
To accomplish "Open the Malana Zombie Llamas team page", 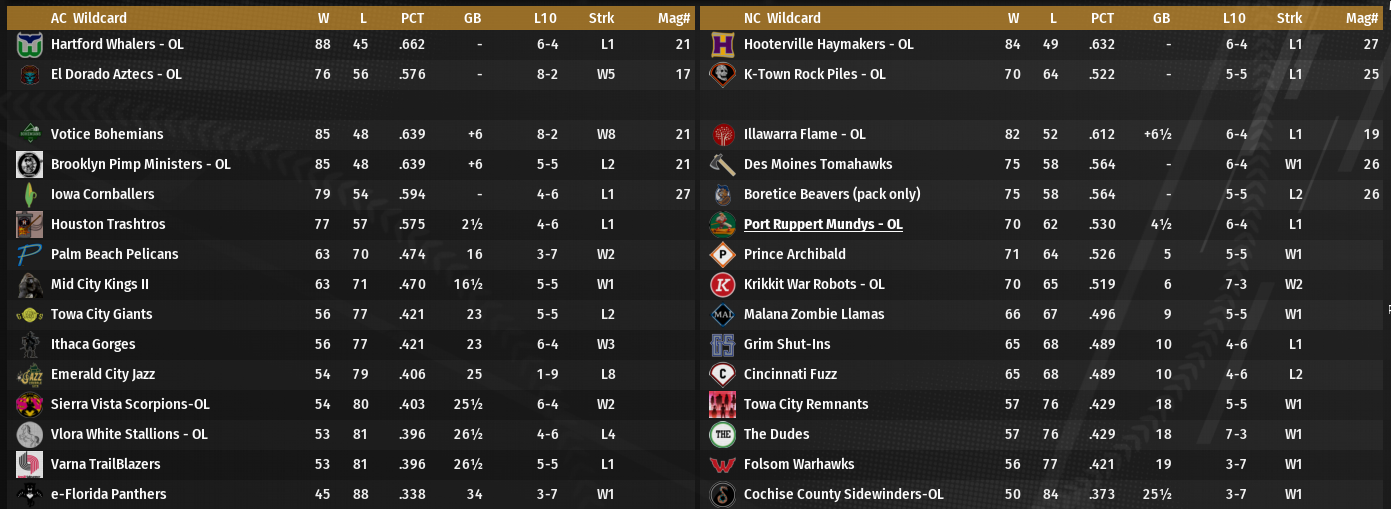I will tap(814, 314).
